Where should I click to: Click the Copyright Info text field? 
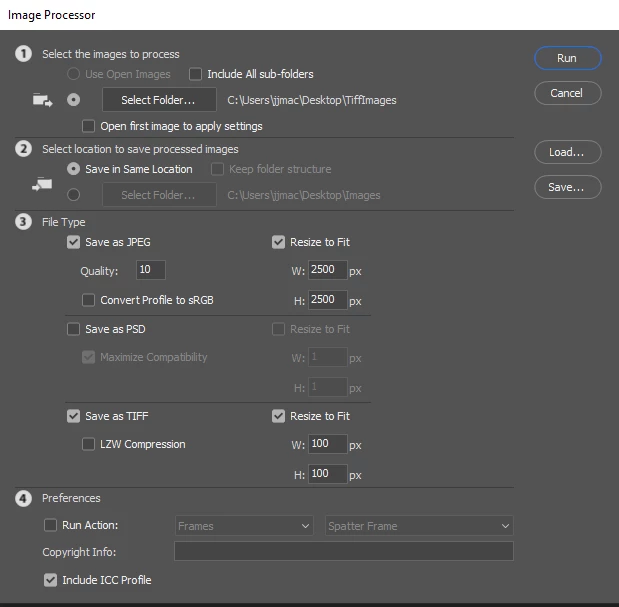tap(344, 551)
